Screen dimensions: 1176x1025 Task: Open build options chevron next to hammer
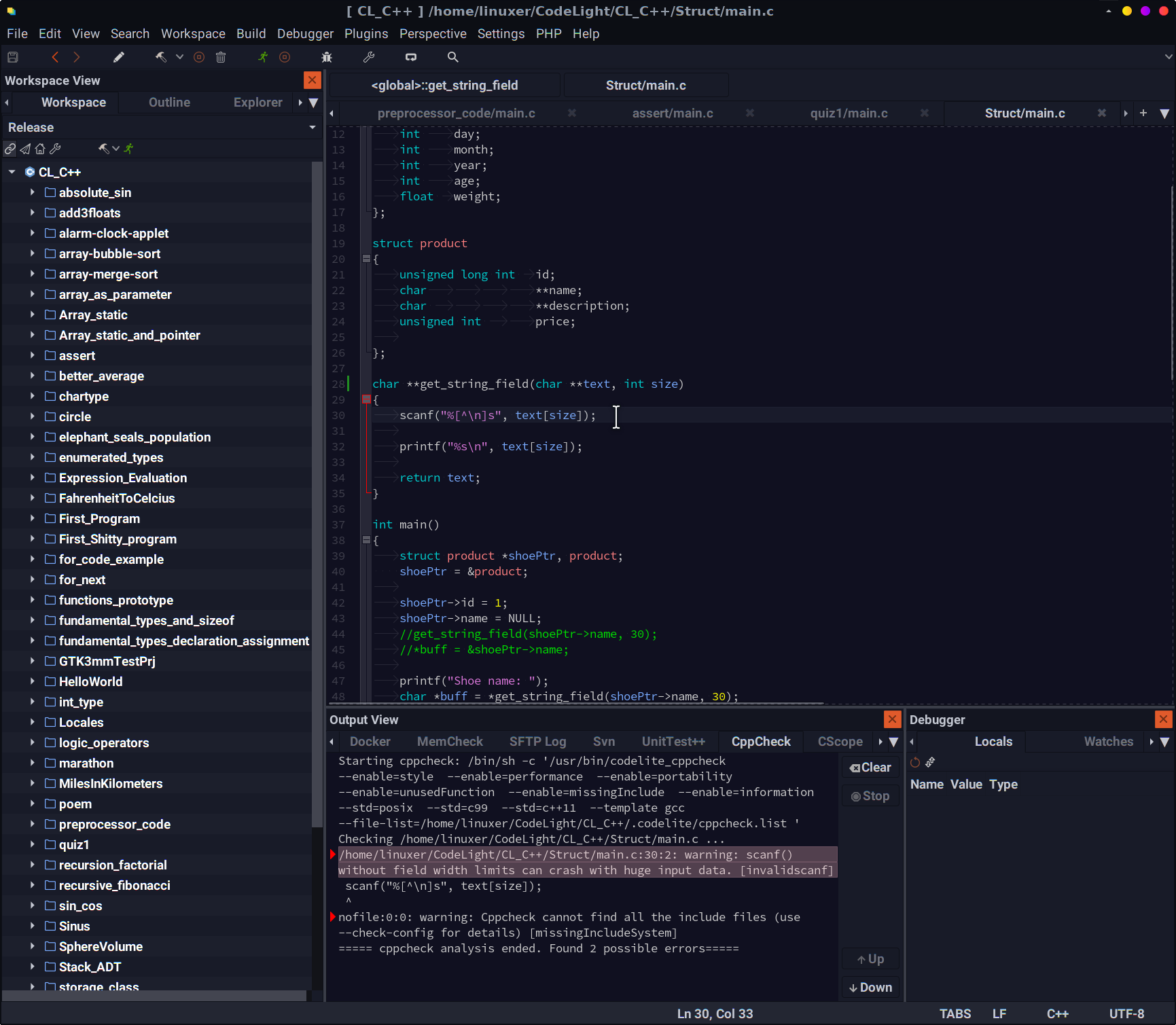(179, 57)
